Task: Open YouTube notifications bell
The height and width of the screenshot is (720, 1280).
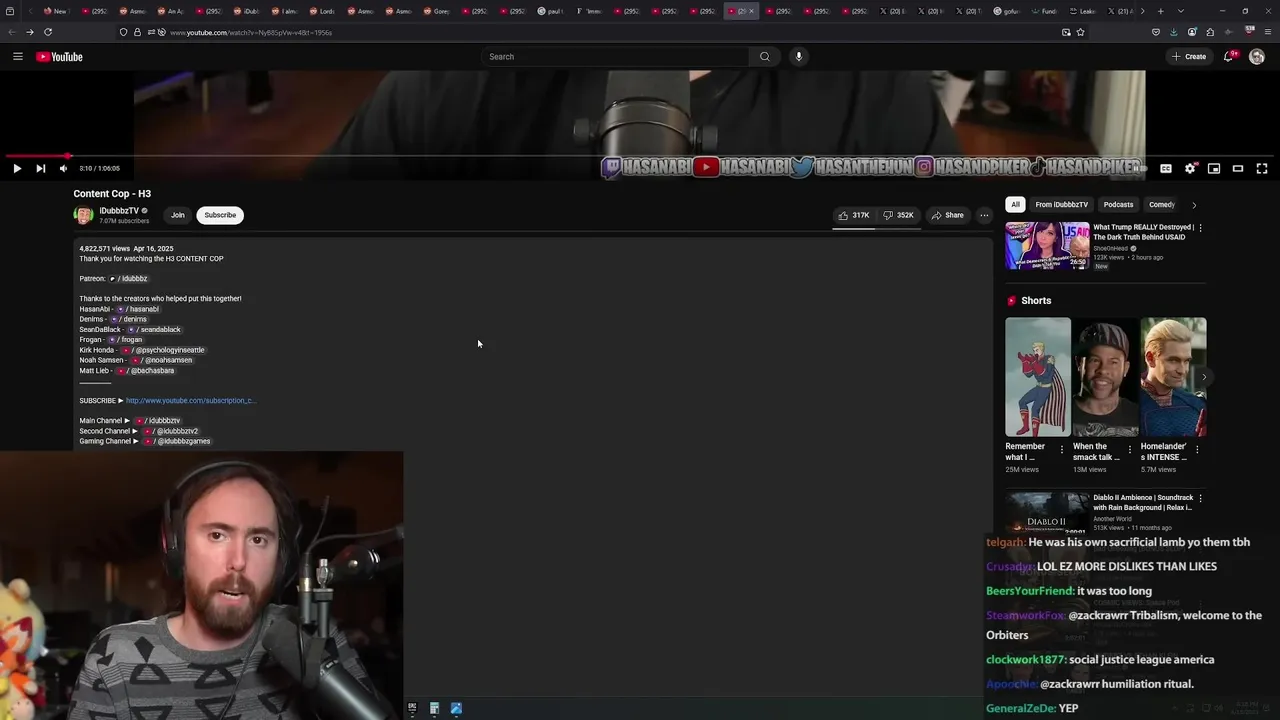Action: (1229, 57)
